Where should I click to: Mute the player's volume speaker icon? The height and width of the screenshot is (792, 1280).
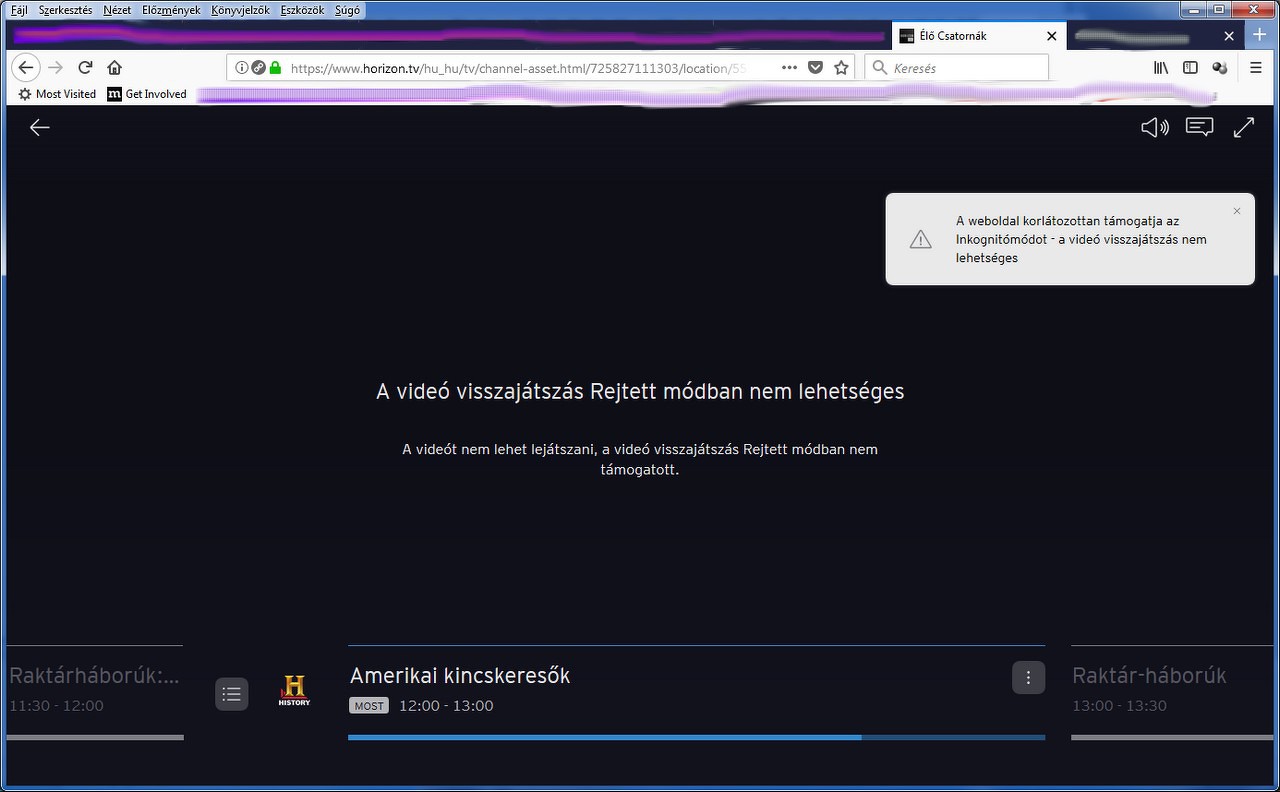tap(1155, 127)
